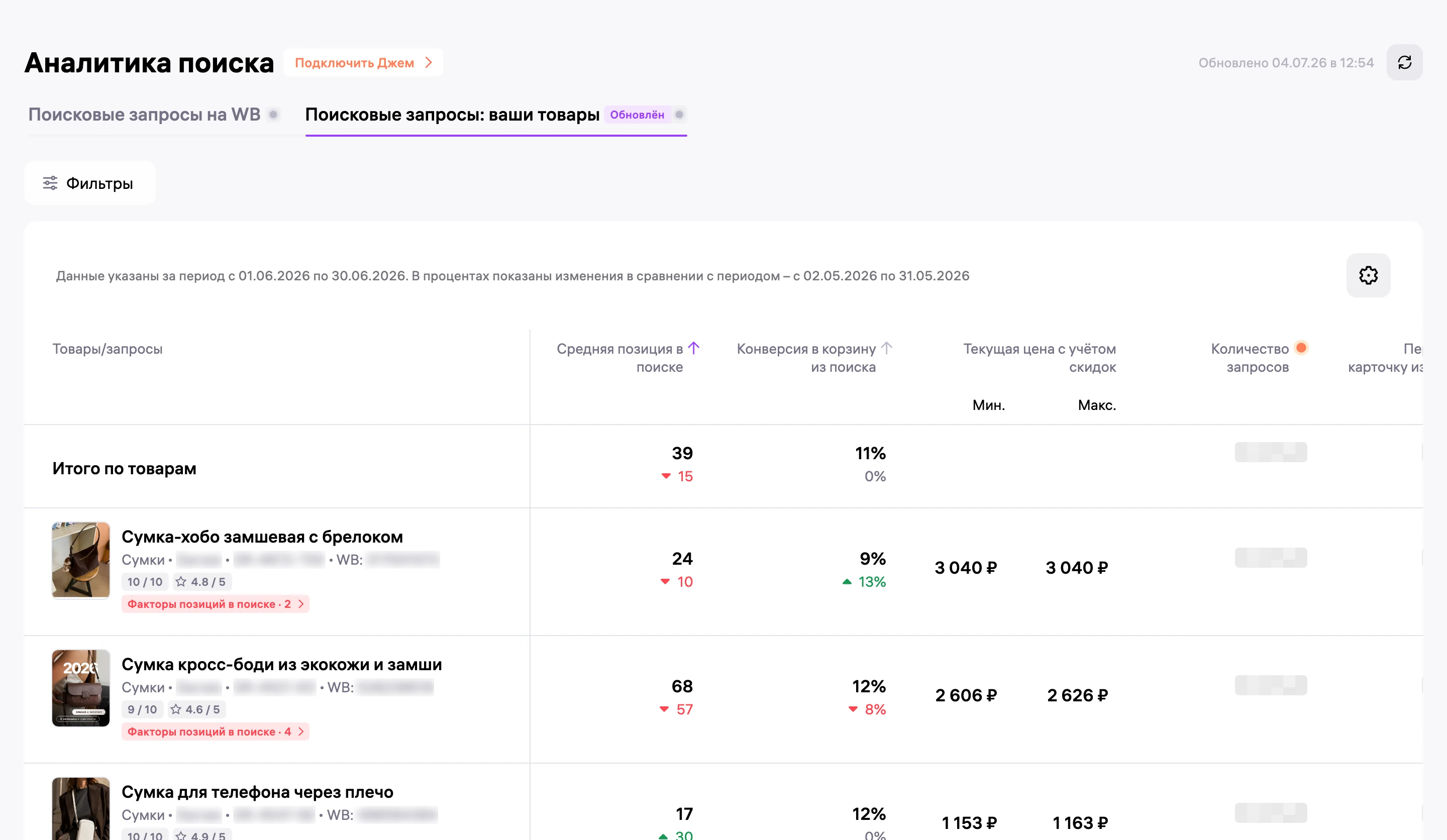
Task: Click the Мин. sub-header
Action: [988, 405]
